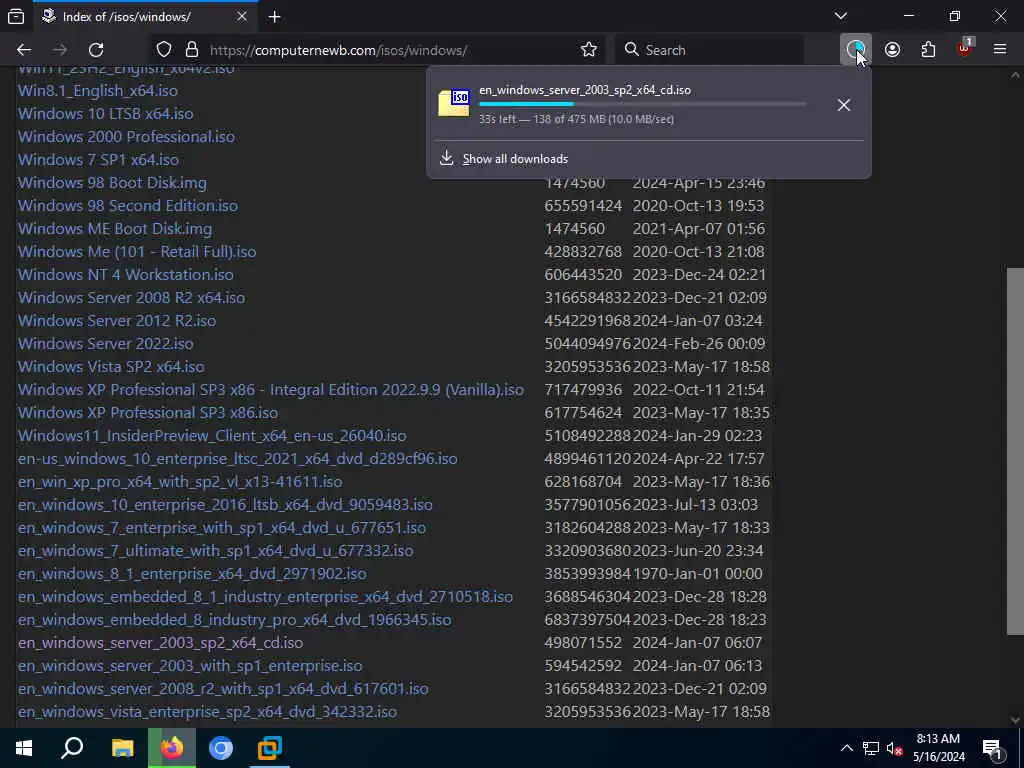Open File Explorer from taskbar
This screenshot has height=768, width=1024.
click(122, 748)
